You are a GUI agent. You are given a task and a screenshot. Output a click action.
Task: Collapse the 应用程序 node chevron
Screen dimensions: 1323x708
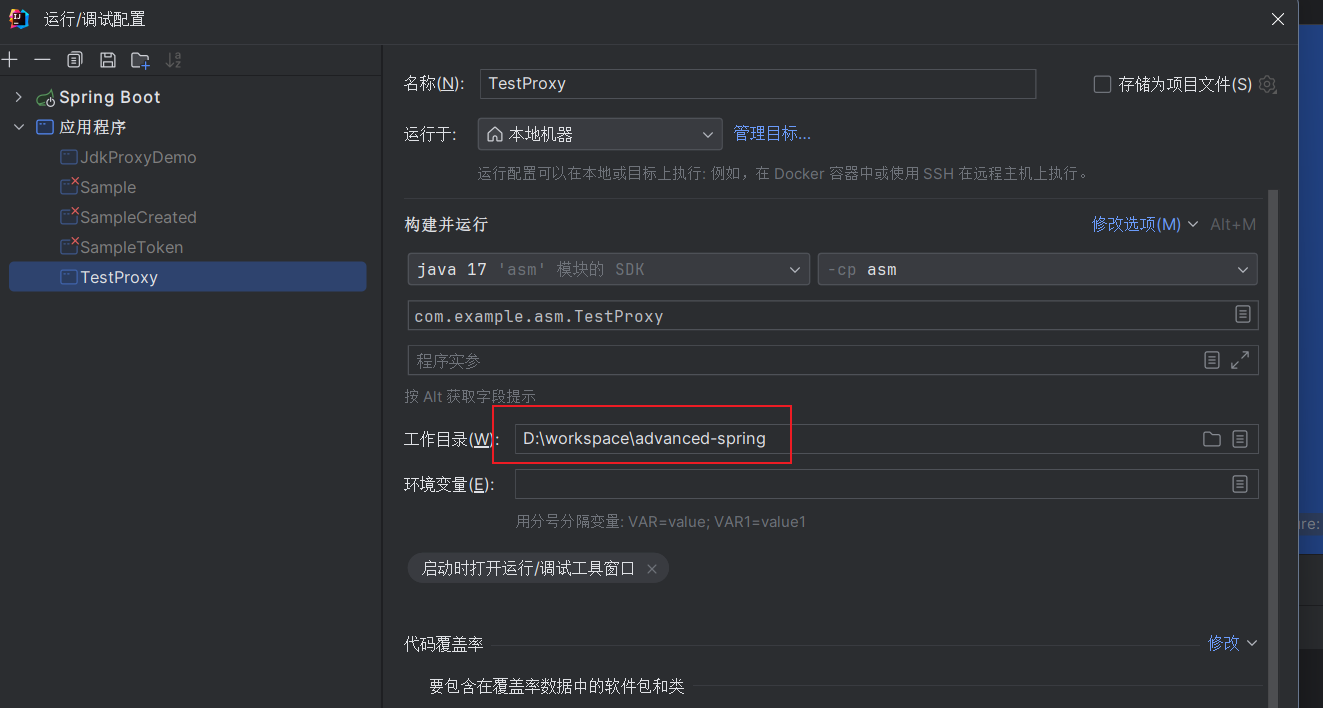[x=18, y=127]
